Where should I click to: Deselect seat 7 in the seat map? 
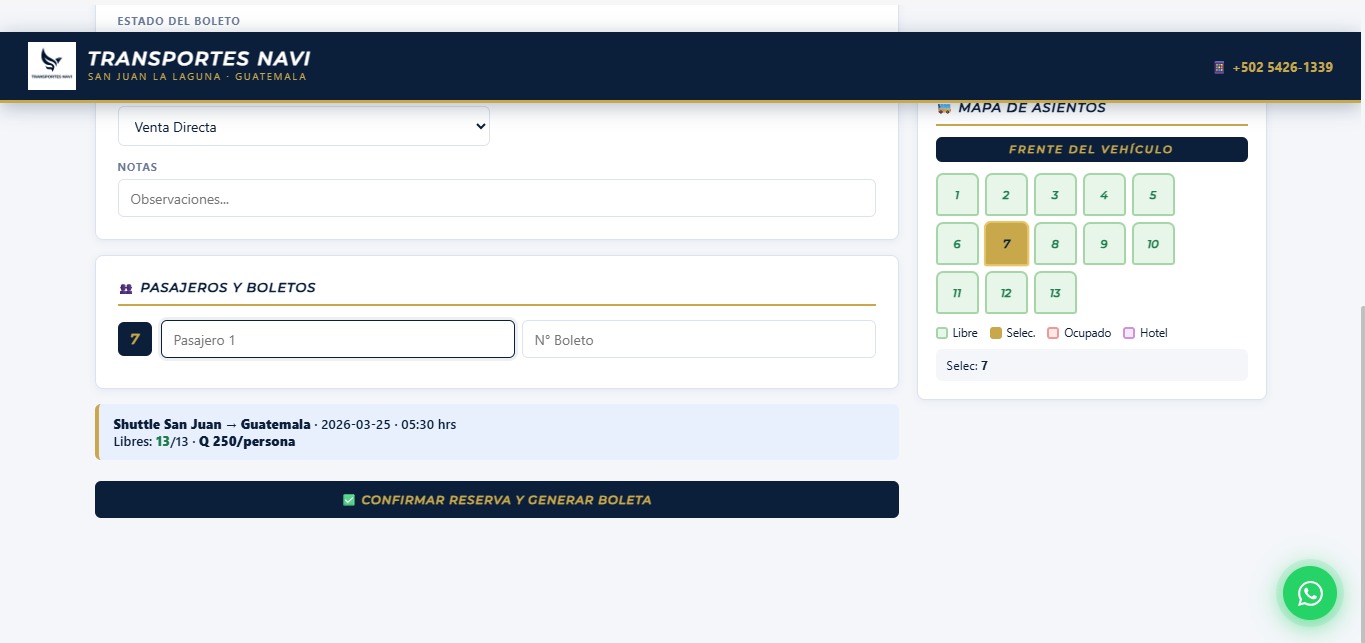point(1006,244)
